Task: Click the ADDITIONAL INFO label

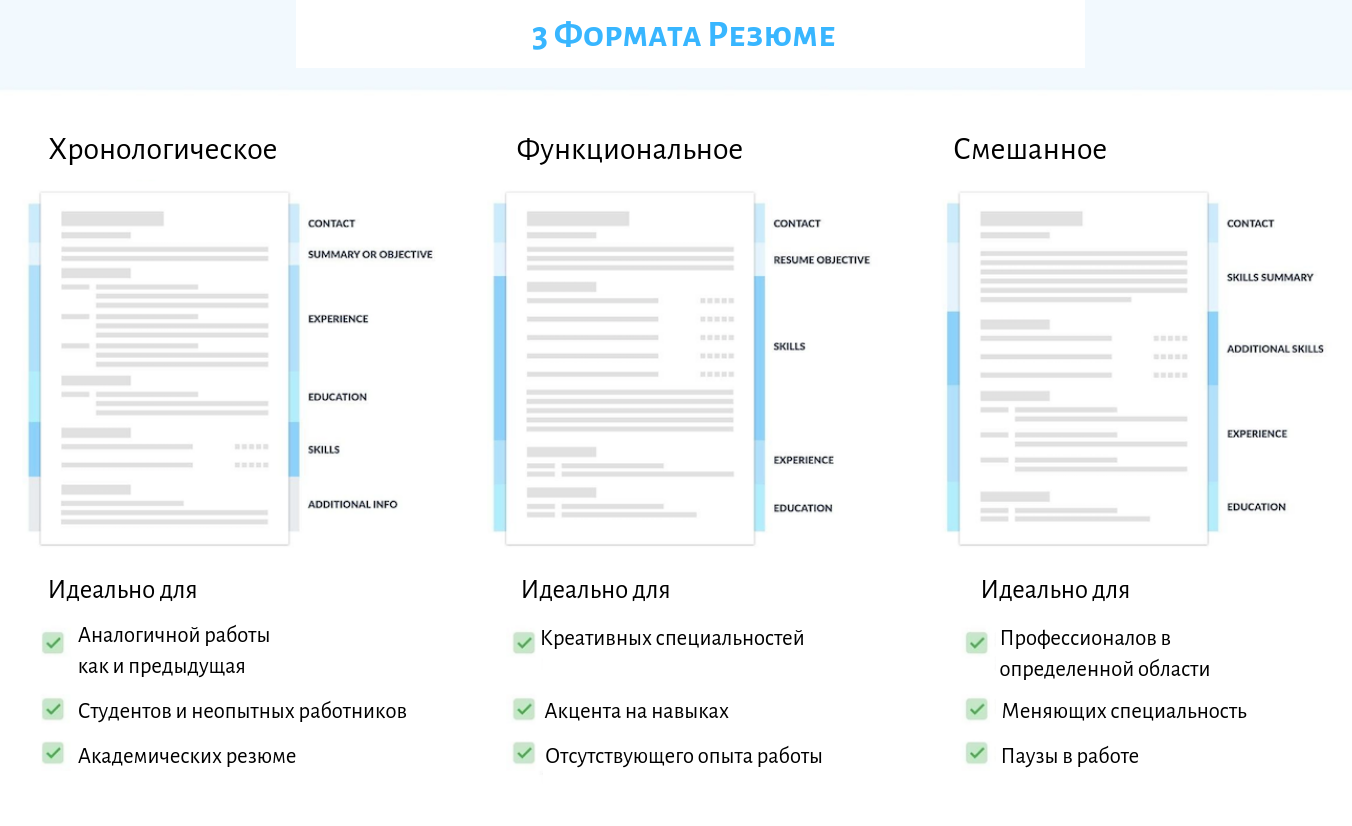Action: pos(352,504)
